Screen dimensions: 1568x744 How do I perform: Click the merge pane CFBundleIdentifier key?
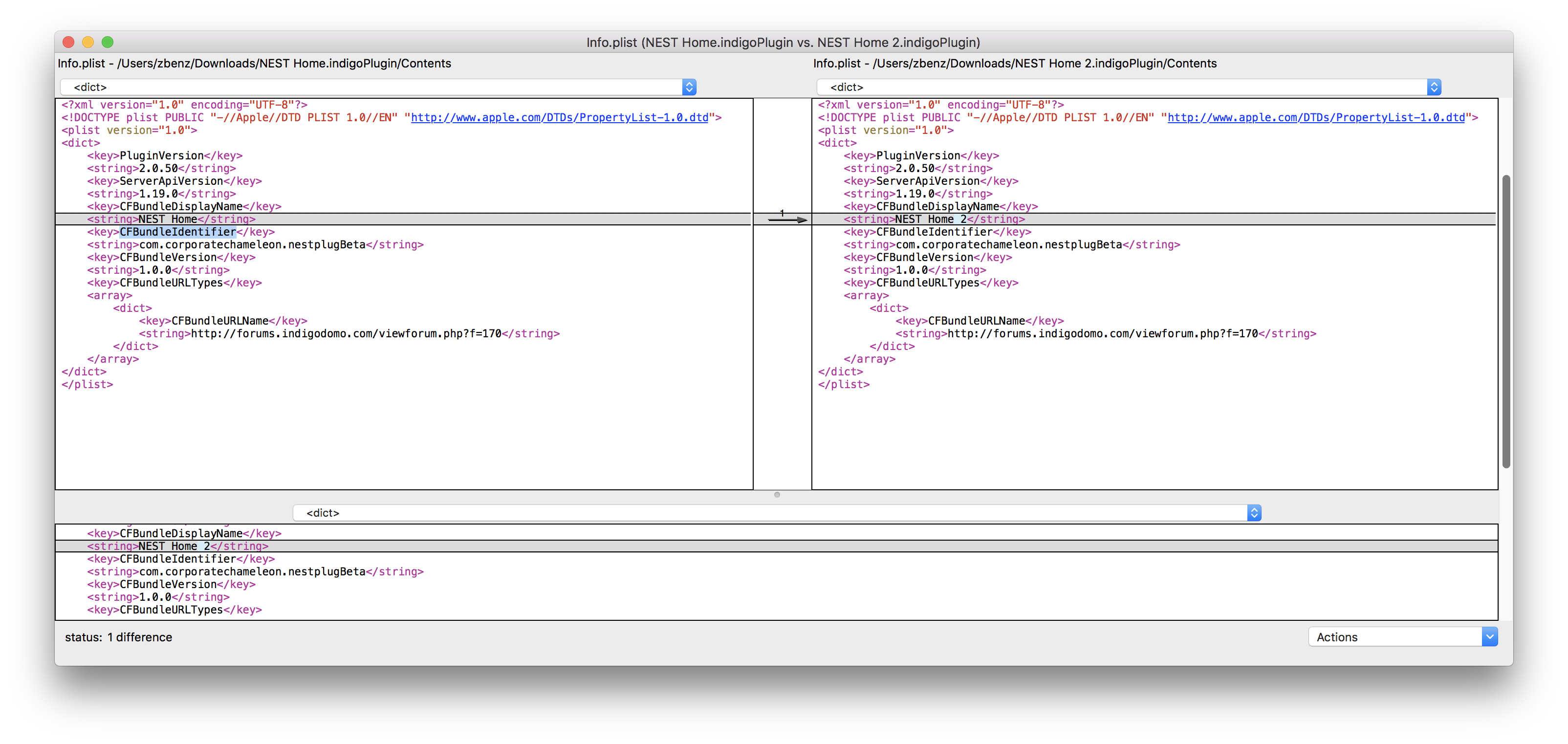(x=181, y=559)
